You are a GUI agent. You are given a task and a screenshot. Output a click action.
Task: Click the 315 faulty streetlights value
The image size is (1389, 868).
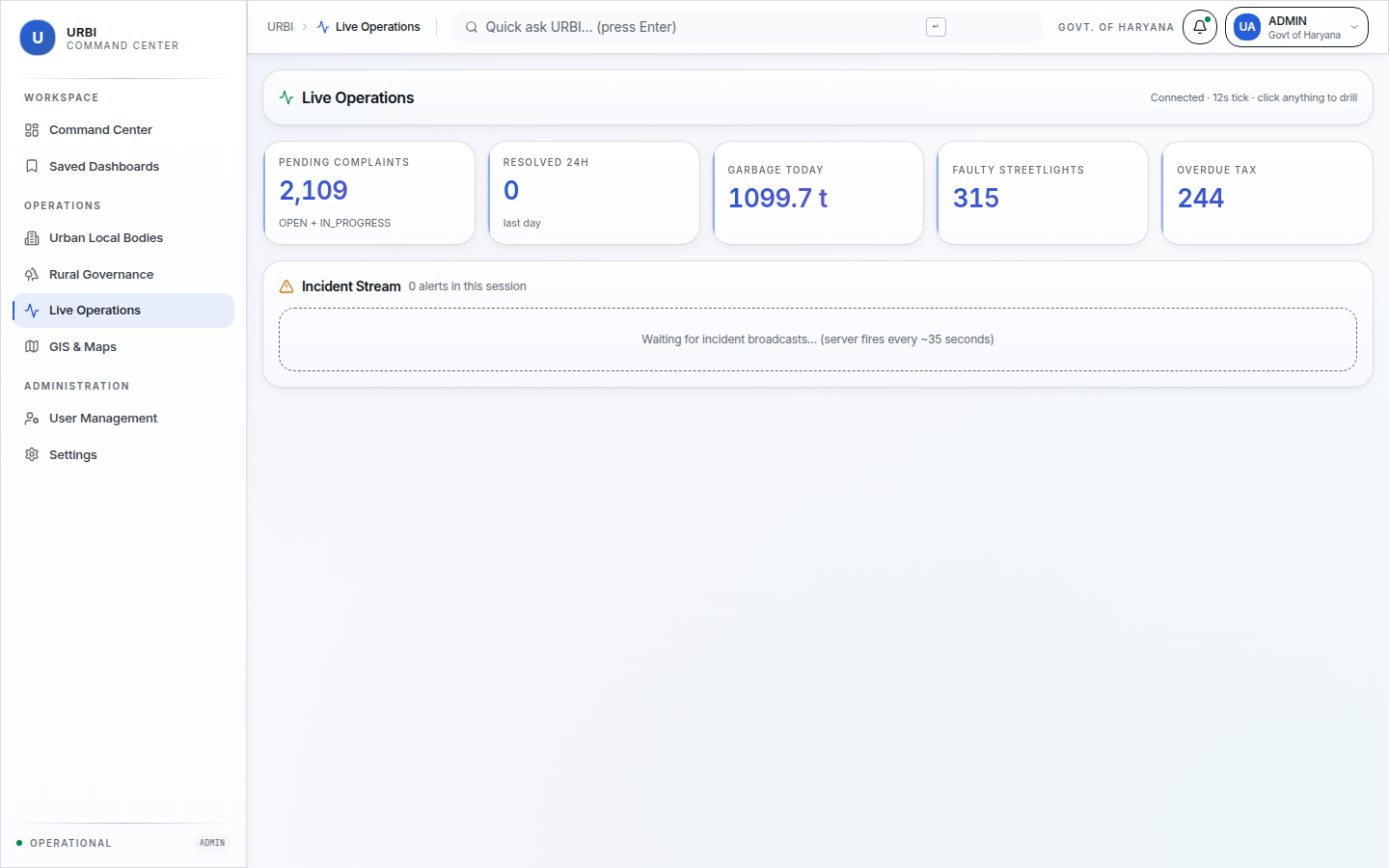976,198
